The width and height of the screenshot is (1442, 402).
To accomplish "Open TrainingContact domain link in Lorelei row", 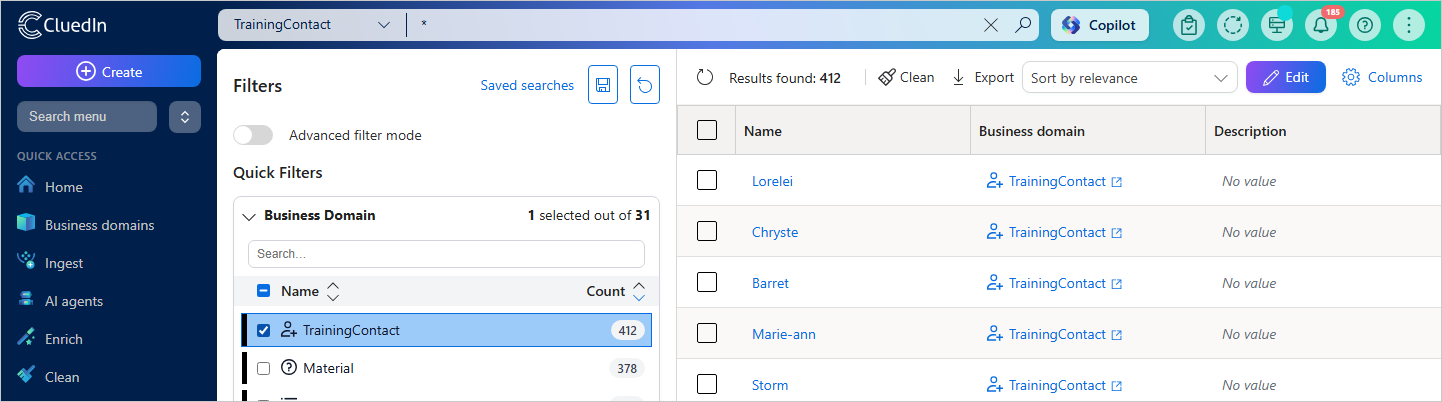I will pos(1057,181).
